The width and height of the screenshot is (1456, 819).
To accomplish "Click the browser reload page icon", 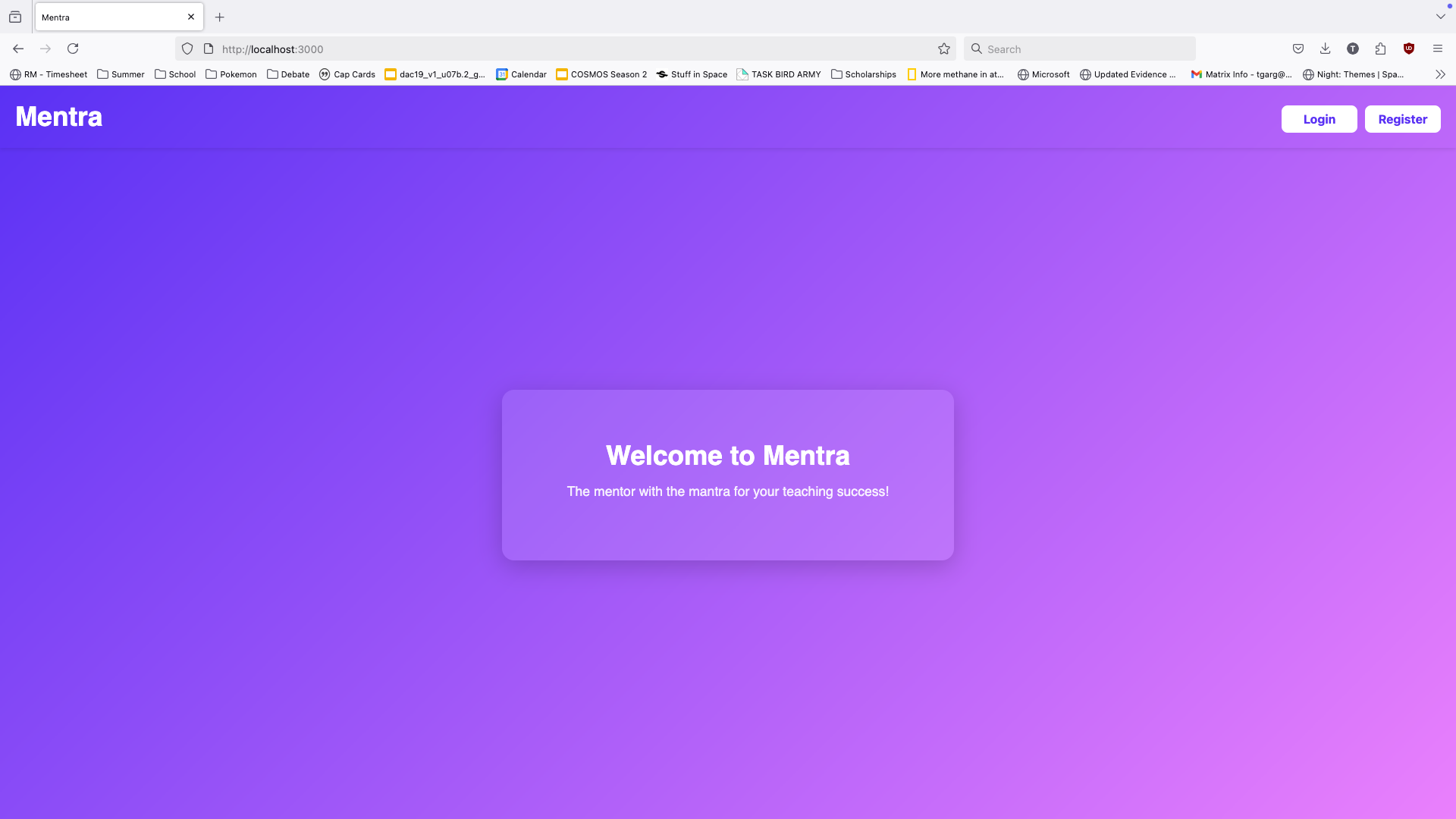I will click(x=73, y=49).
